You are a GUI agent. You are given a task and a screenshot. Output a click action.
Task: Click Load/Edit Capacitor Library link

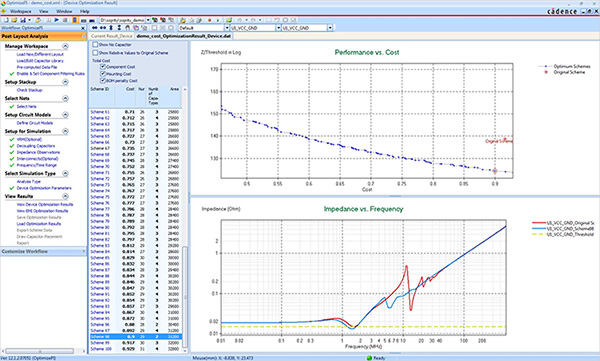[x=40, y=60]
